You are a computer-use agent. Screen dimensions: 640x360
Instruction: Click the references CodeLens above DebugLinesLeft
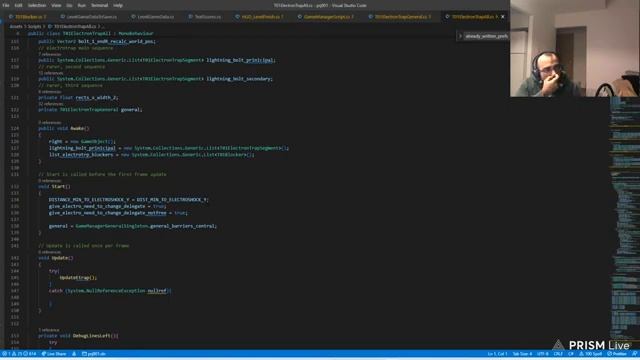pos(49,330)
